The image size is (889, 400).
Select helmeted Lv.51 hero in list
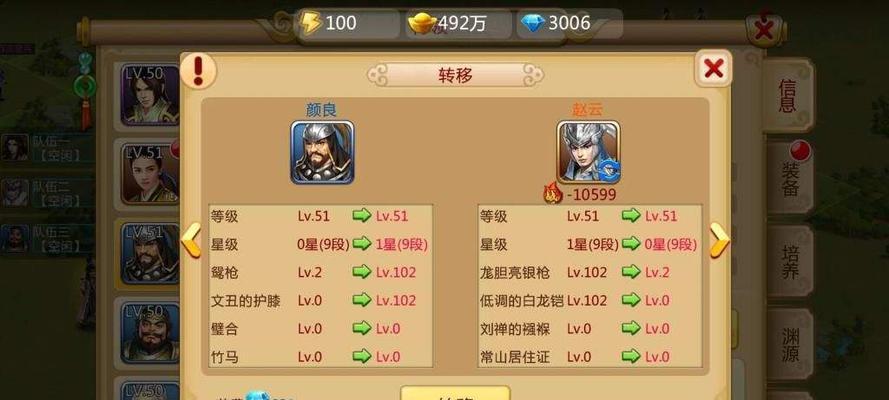pyautogui.click(x=150, y=253)
